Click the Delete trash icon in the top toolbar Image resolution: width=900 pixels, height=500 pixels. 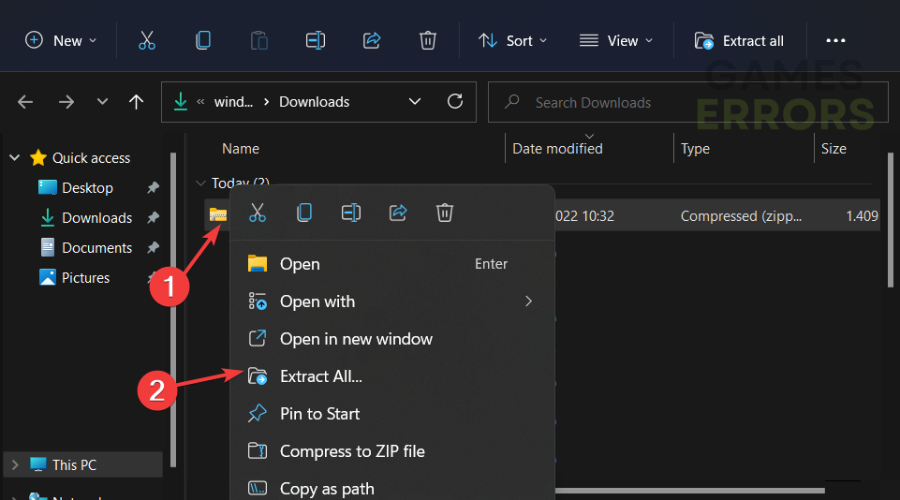pyautogui.click(x=427, y=41)
